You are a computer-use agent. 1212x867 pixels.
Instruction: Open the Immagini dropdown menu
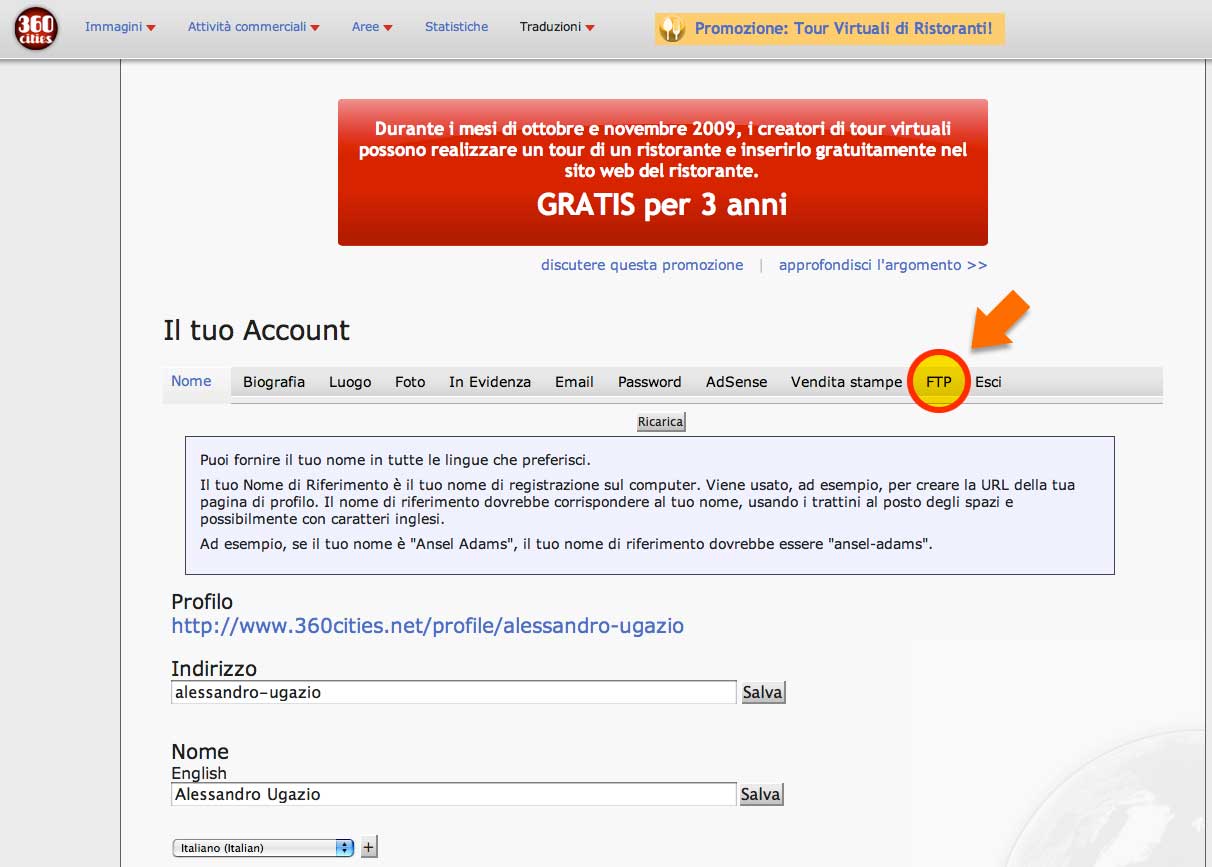[x=120, y=27]
